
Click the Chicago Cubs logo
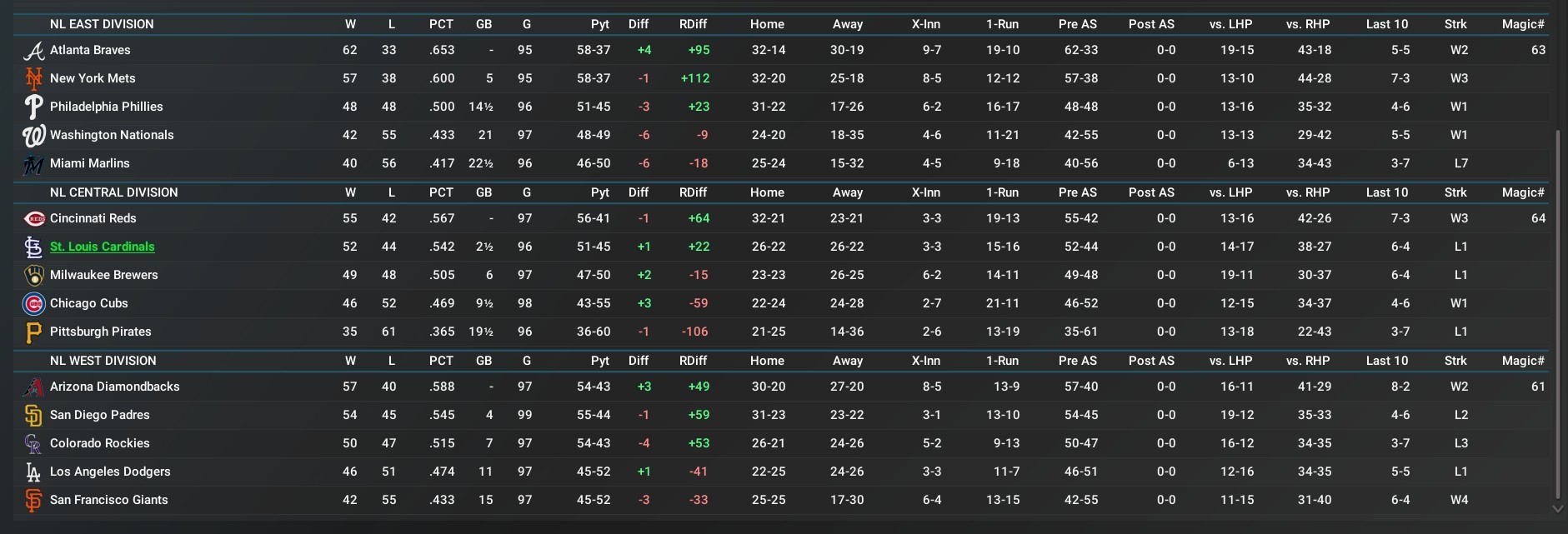click(x=33, y=304)
